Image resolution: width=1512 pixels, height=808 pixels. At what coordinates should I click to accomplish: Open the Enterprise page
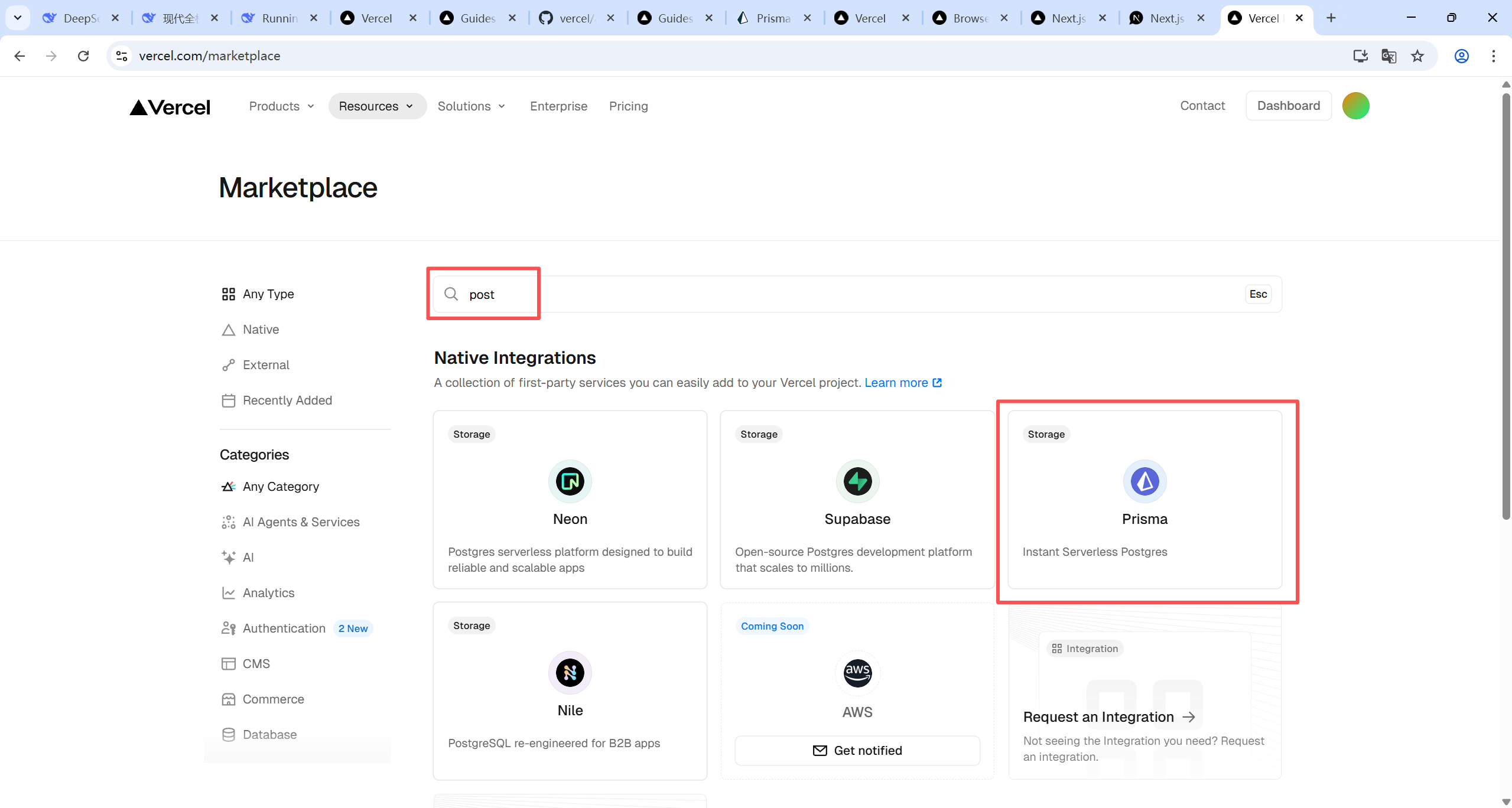pyautogui.click(x=558, y=106)
